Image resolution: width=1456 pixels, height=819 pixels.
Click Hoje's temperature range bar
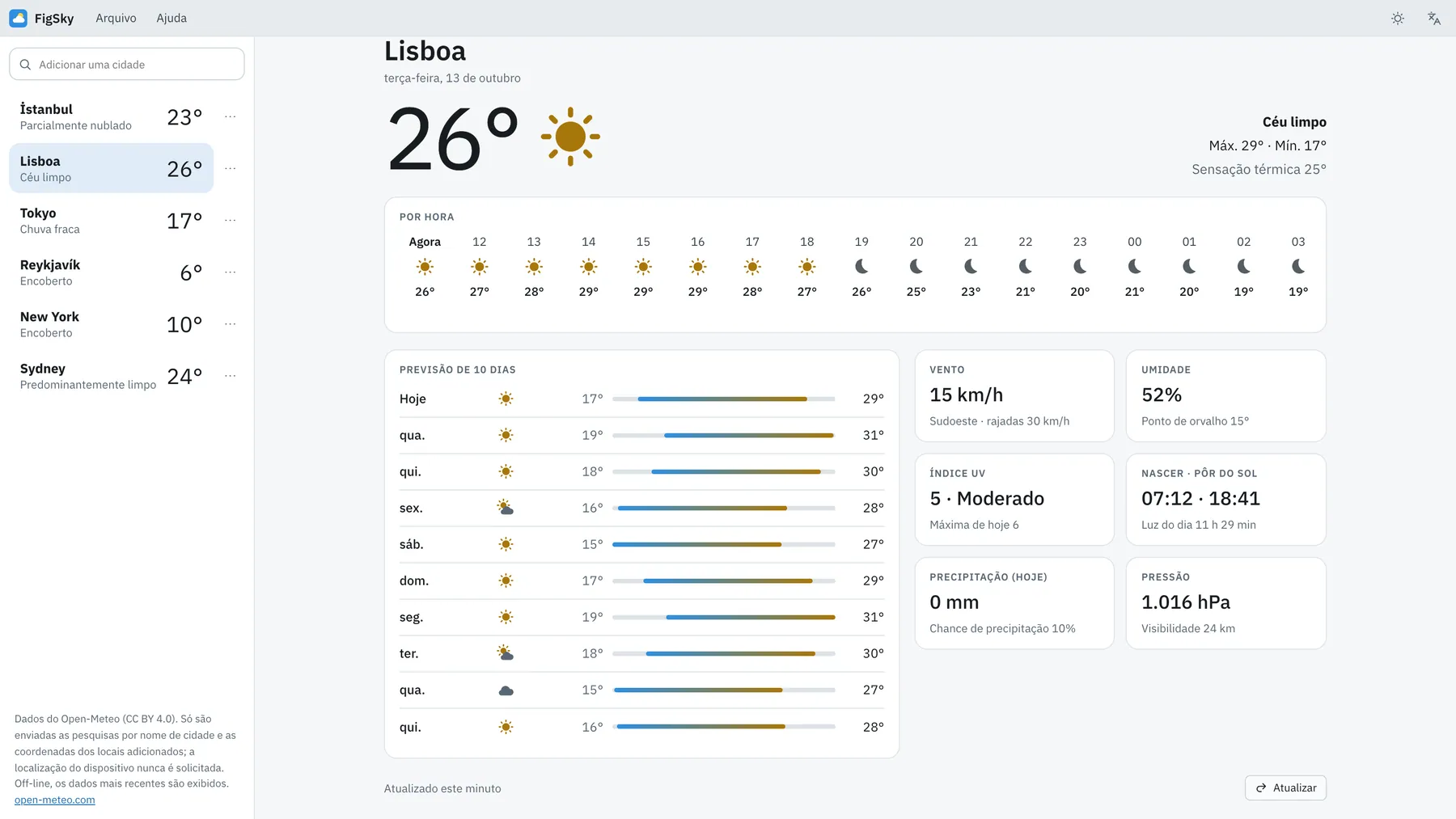pyautogui.click(x=723, y=399)
